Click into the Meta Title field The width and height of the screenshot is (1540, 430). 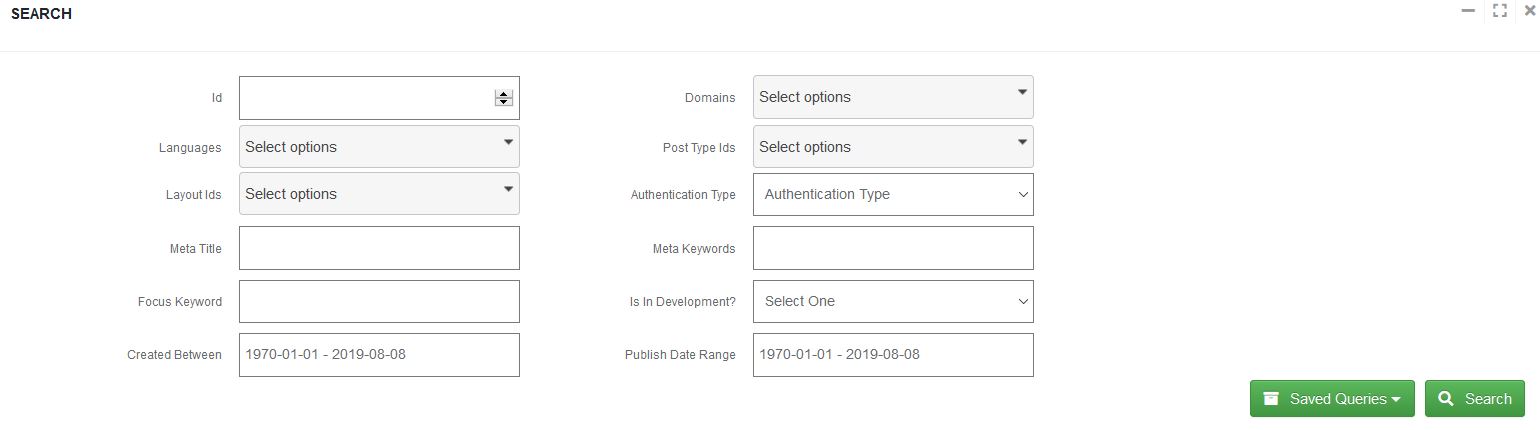click(x=379, y=248)
